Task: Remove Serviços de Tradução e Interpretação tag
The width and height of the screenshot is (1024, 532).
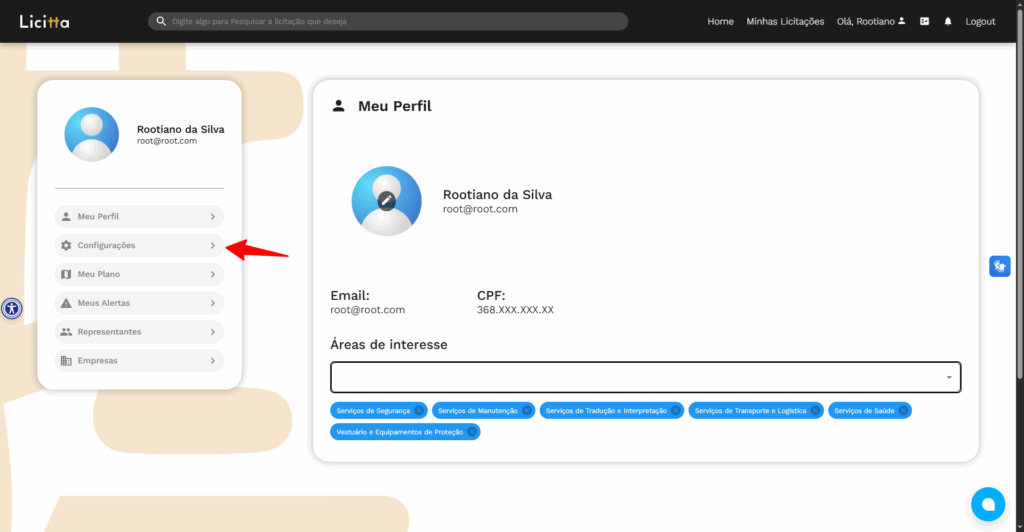Action: click(x=676, y=411)
